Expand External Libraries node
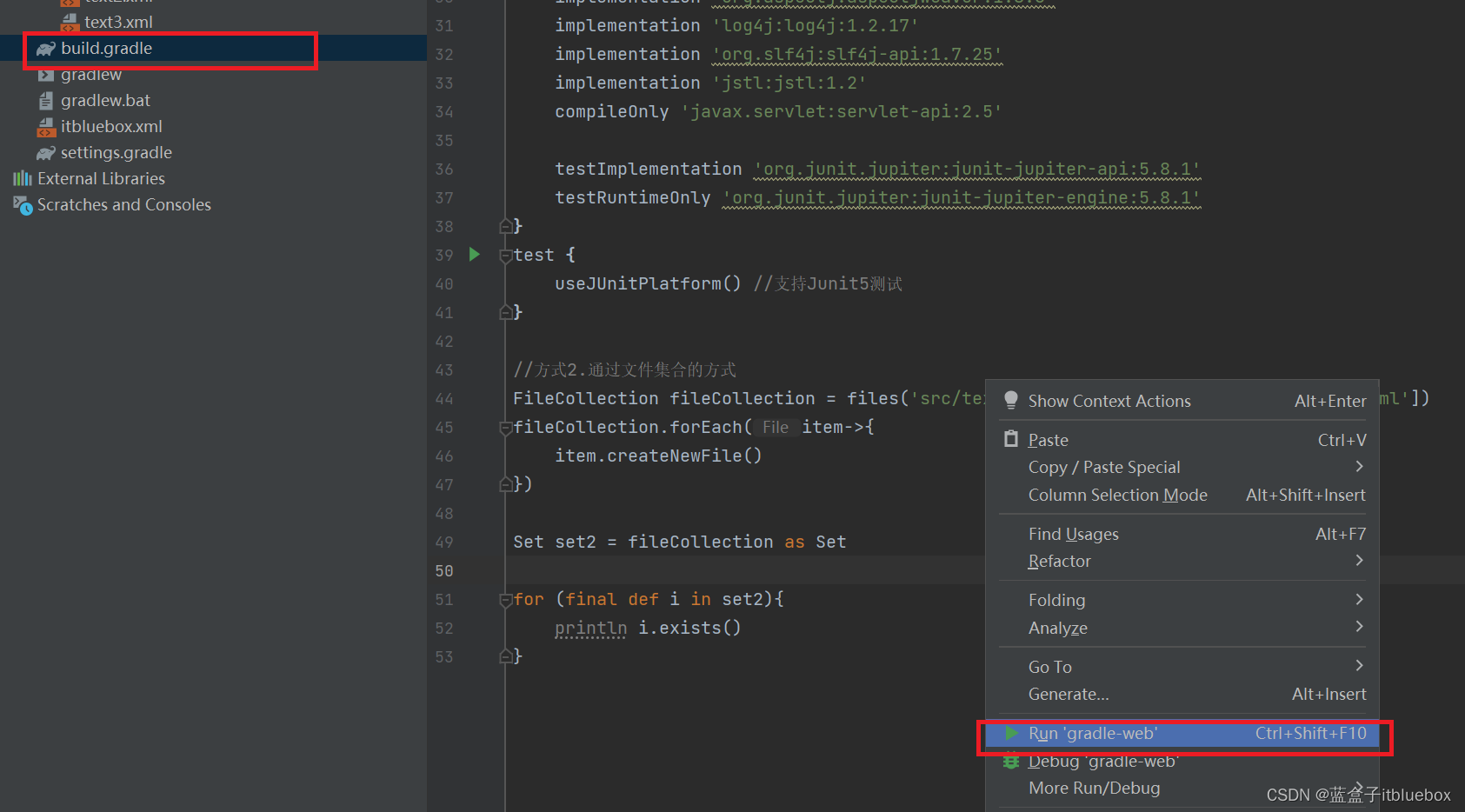Image resolution: width=1465 pixels, height=812 pixels. [x=101, y=178]
